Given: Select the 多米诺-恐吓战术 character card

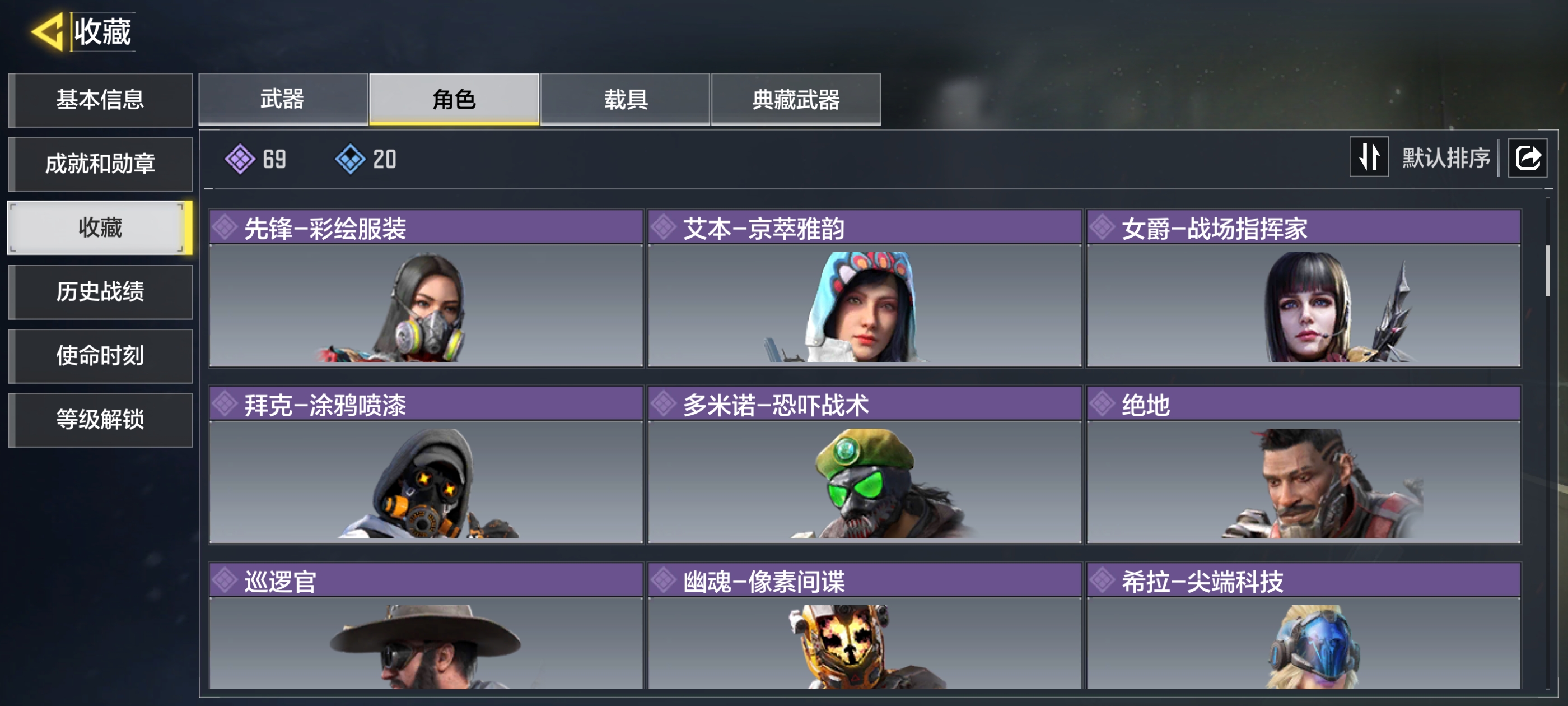Looking at the screenshot, I should point(864,464).
